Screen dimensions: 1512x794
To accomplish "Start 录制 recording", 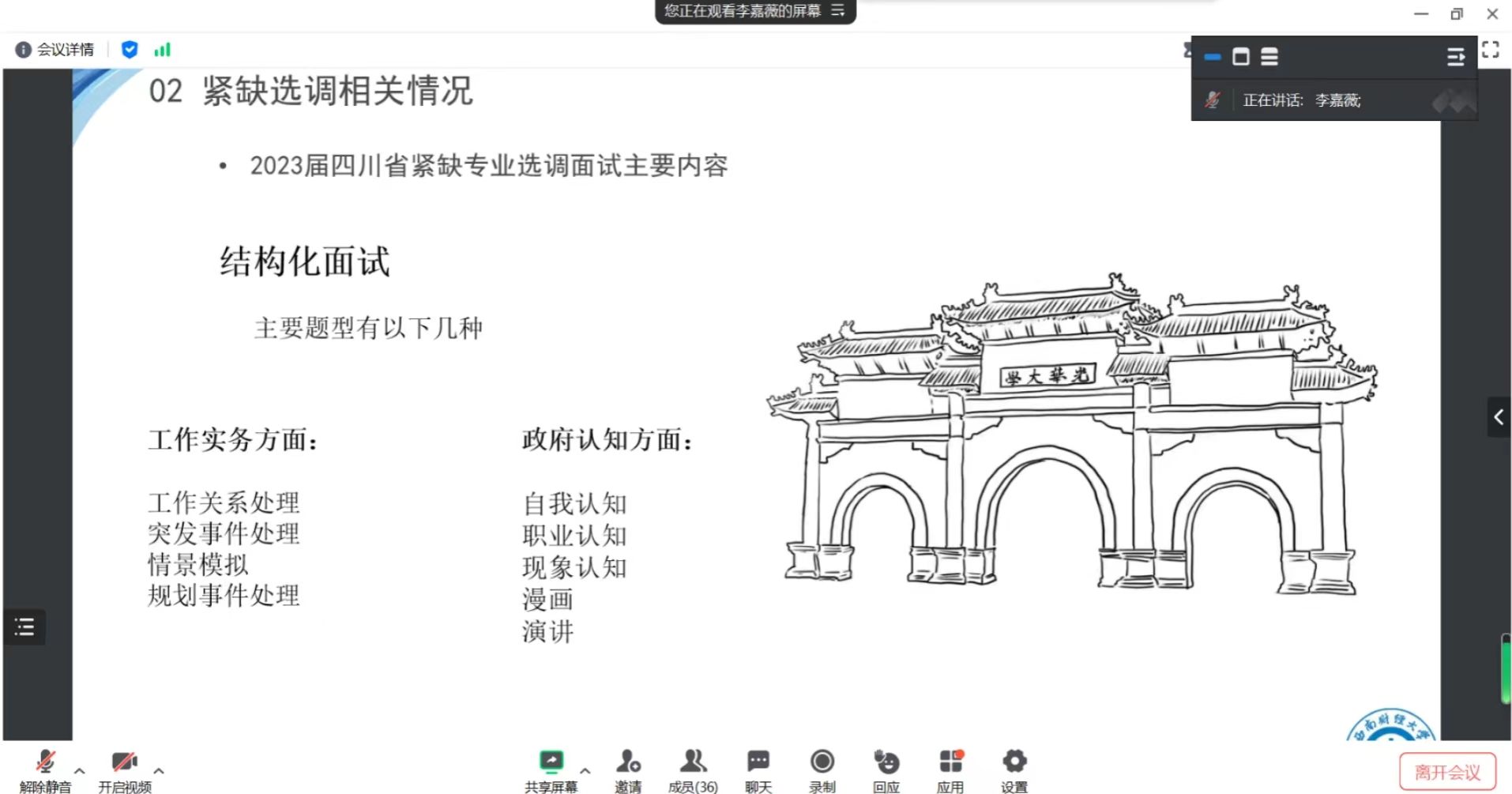I will tap(822, 762).
